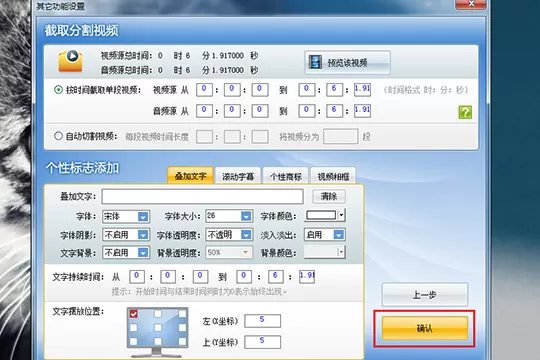Click 文字持续时间 end minute field showing 6

tap(276, 277)
